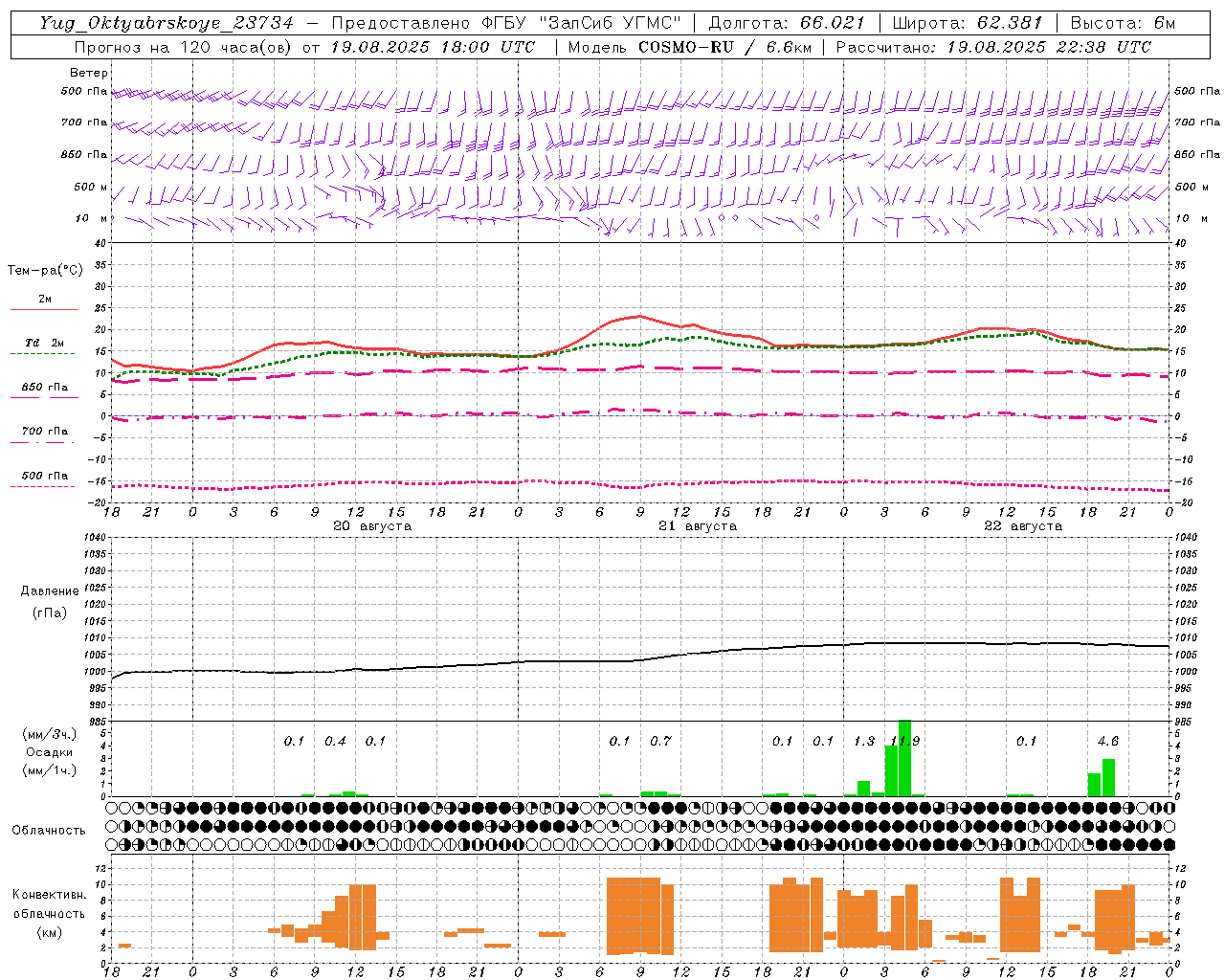1225x980 pixels.
Task: Select the longitude value 66.021
Action: click(832, 23)
